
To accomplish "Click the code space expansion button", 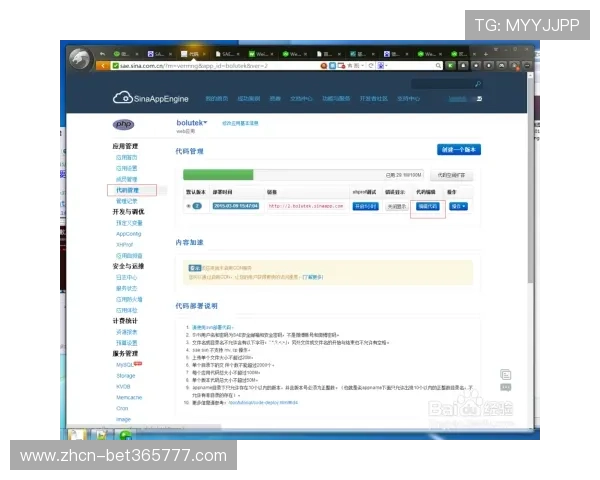I will pyautogui.click(x=451, y=175).
